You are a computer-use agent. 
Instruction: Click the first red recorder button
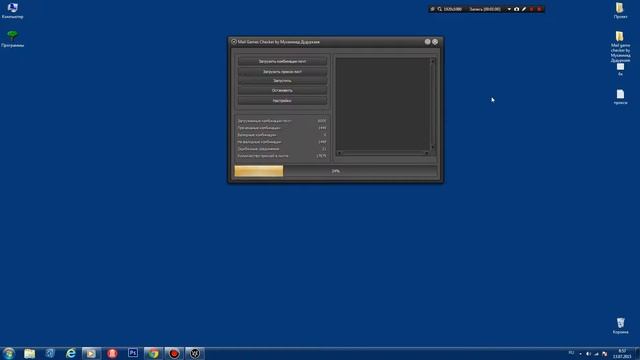[531, 9]
